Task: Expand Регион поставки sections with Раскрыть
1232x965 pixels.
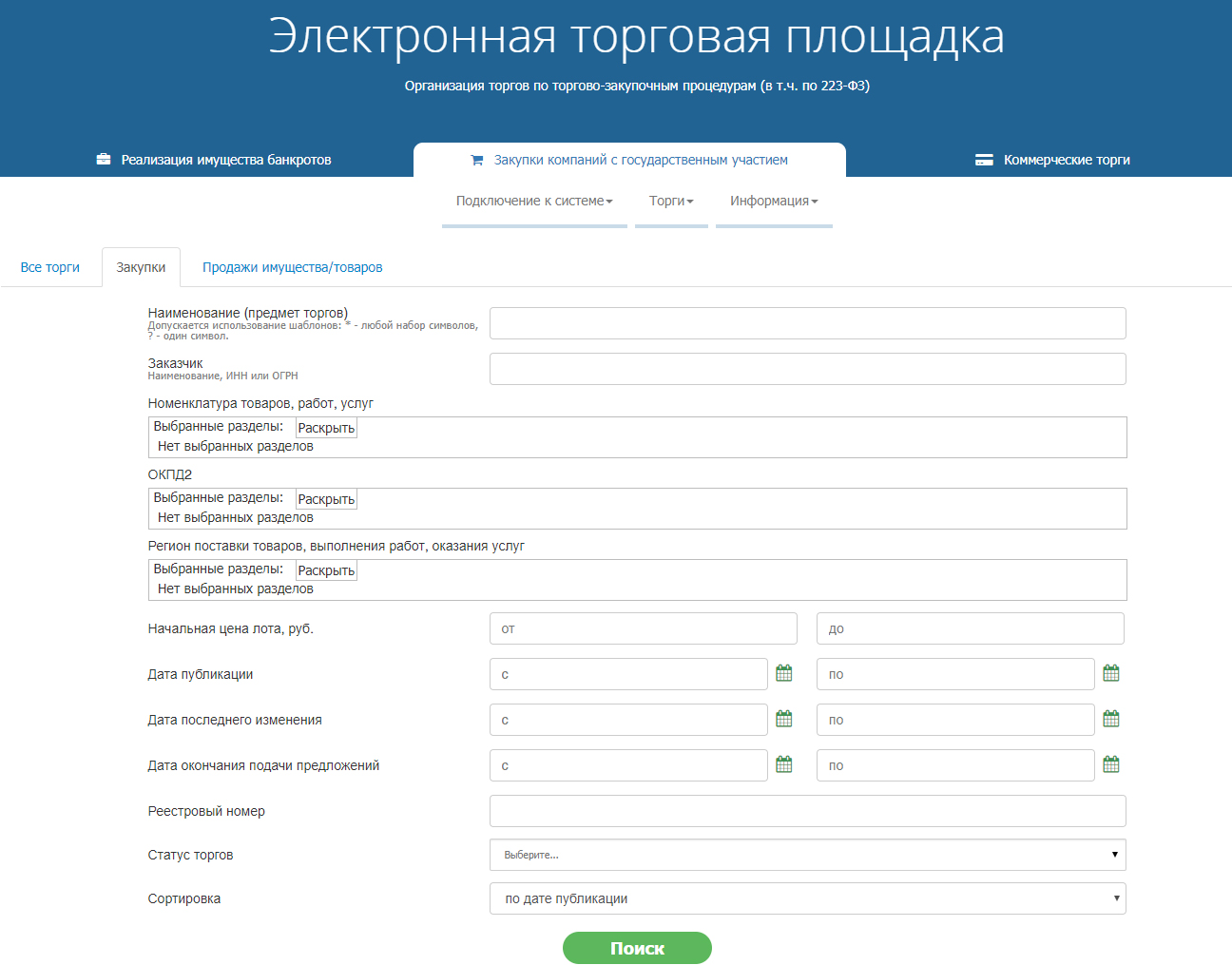Action: (x=326, y=570)
